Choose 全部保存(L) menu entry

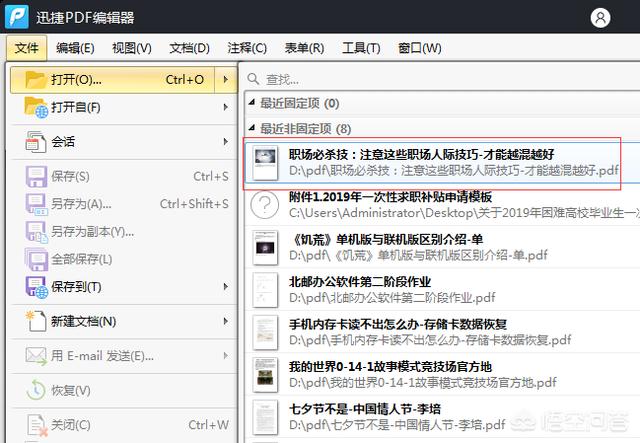tap(123, 259)
